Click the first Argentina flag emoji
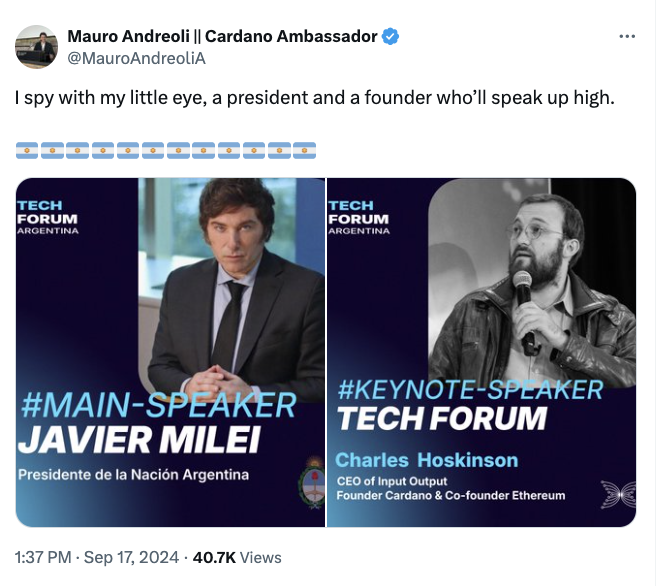The image size is (656, 586). pyautogui.click(x=27, y=150)
